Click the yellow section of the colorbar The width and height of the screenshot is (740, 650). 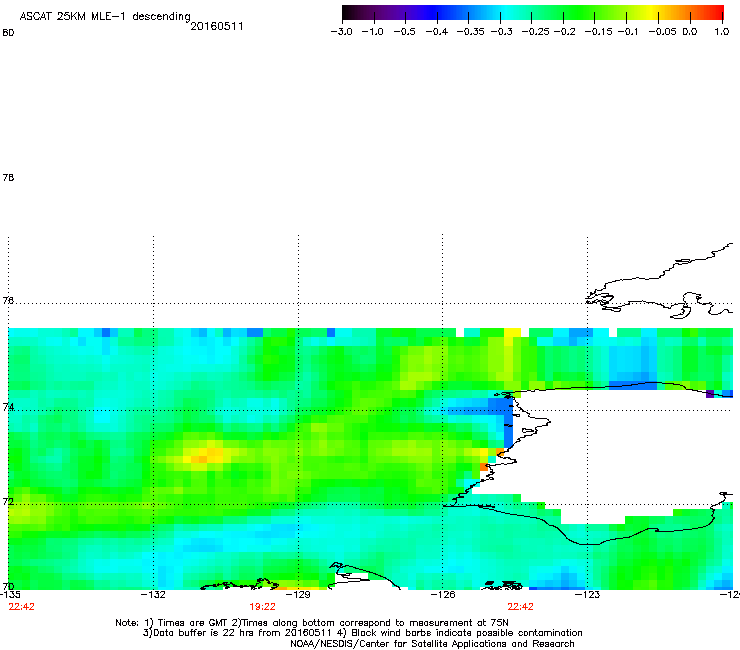(x=654, y=13)
